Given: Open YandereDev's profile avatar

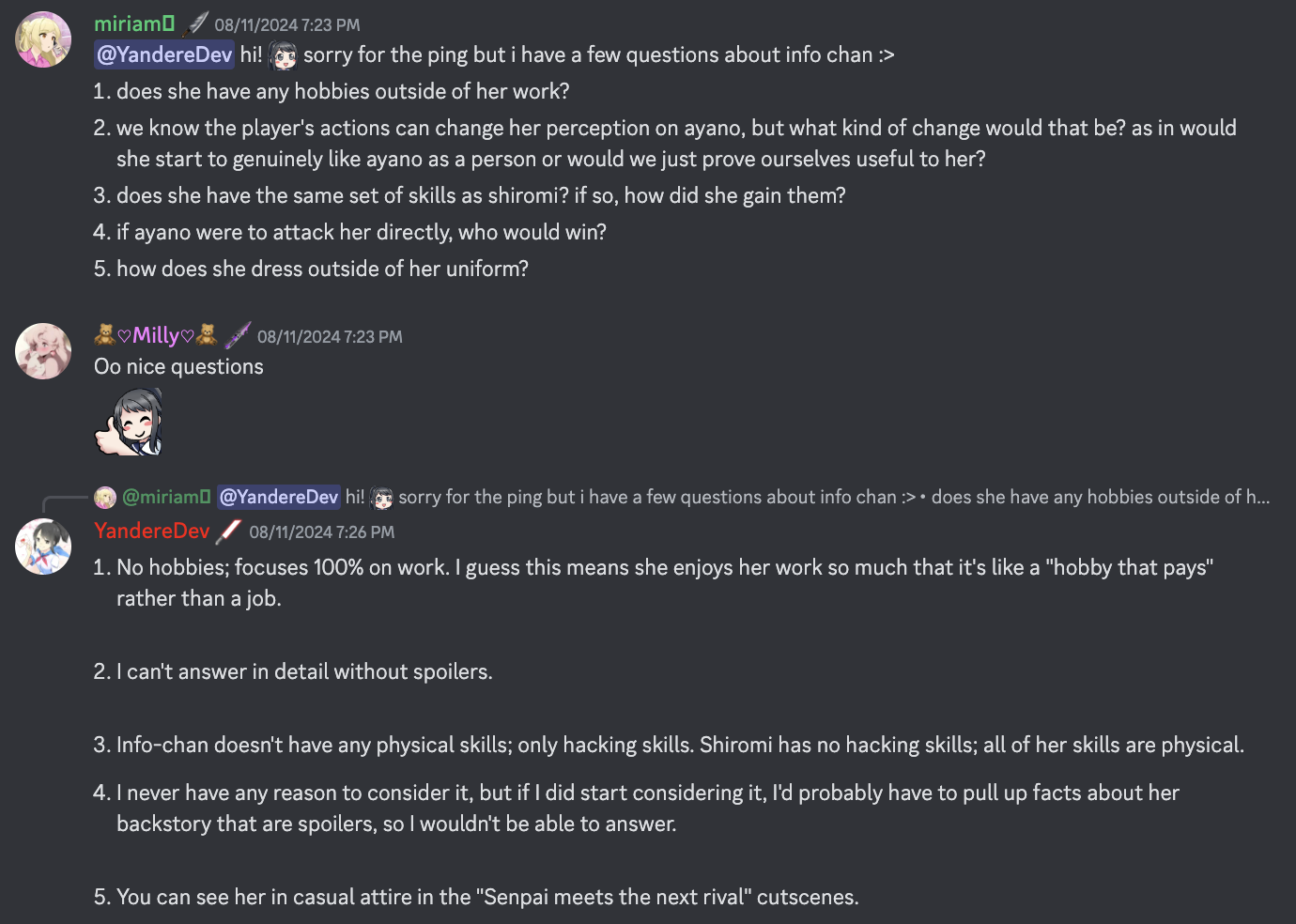Looking at the screenshot, I should [43, 547].
